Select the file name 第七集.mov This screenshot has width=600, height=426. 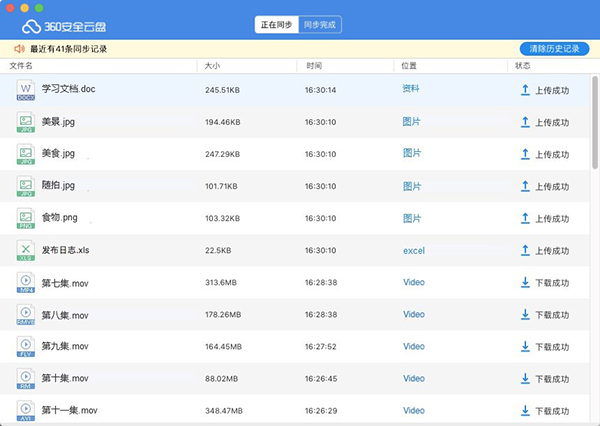(x=65, y=283)
